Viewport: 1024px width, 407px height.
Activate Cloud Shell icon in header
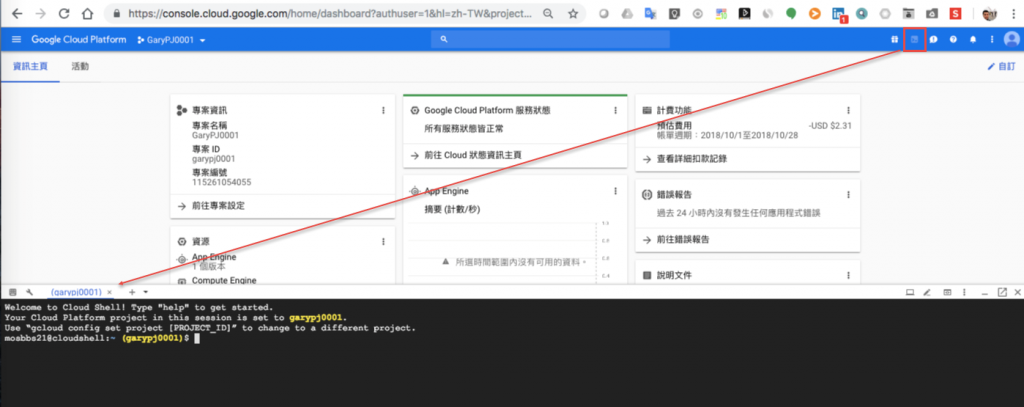click(x=914, y=40)
